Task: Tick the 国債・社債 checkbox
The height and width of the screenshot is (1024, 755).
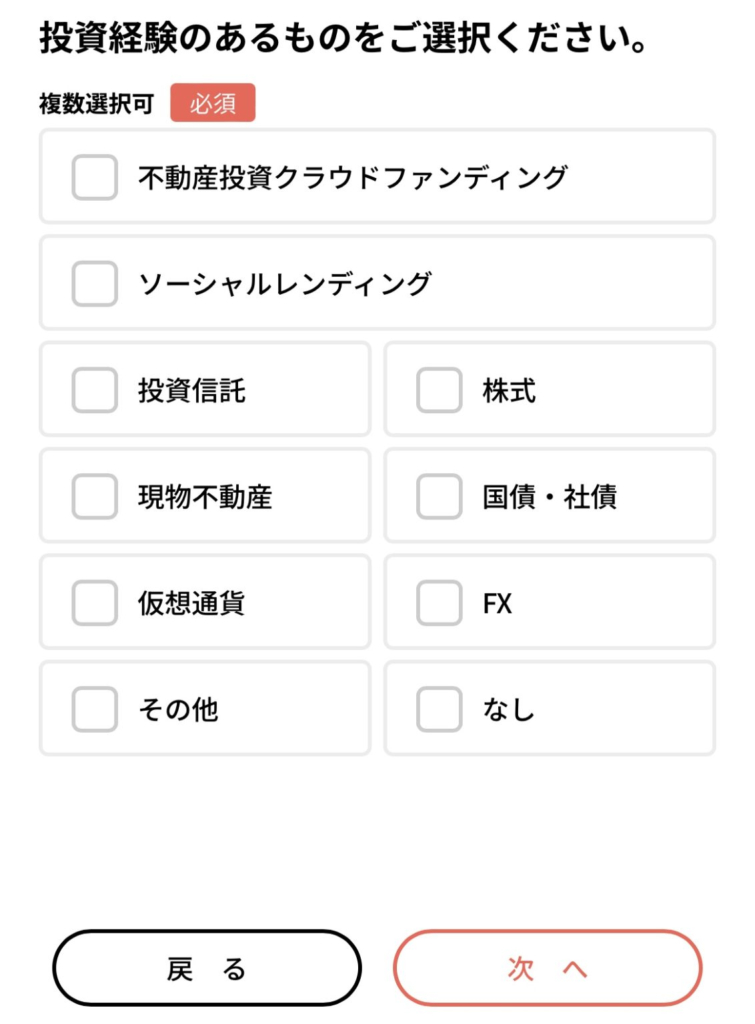Action: [439, 496]
